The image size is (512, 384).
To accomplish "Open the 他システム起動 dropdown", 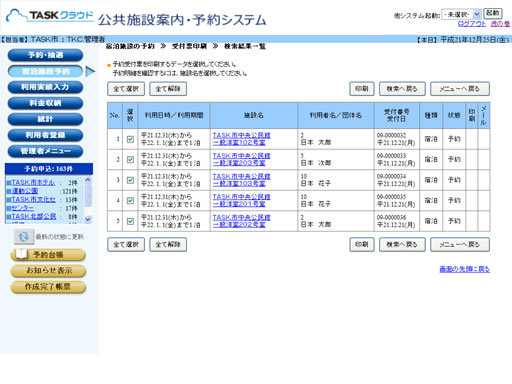I will 461,14.
